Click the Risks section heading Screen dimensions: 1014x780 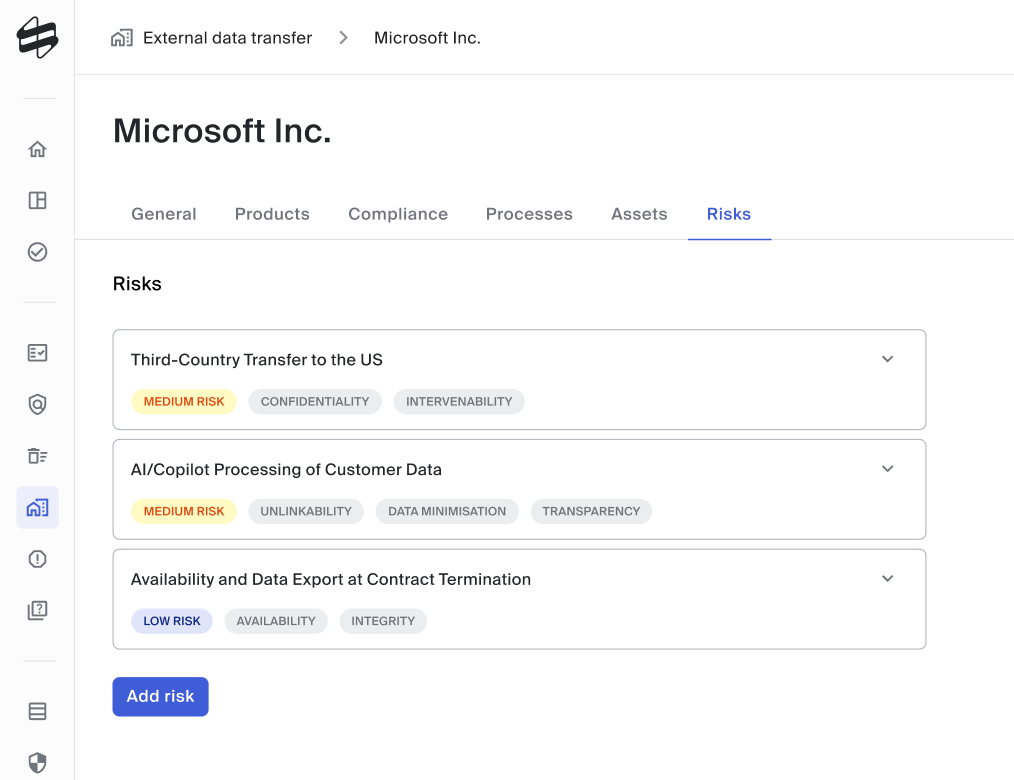(137, 284)
